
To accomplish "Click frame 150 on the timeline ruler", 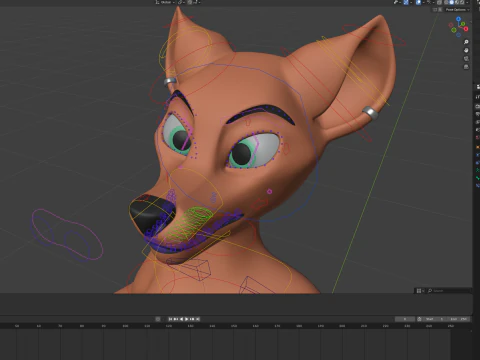I will coord(234,326).
